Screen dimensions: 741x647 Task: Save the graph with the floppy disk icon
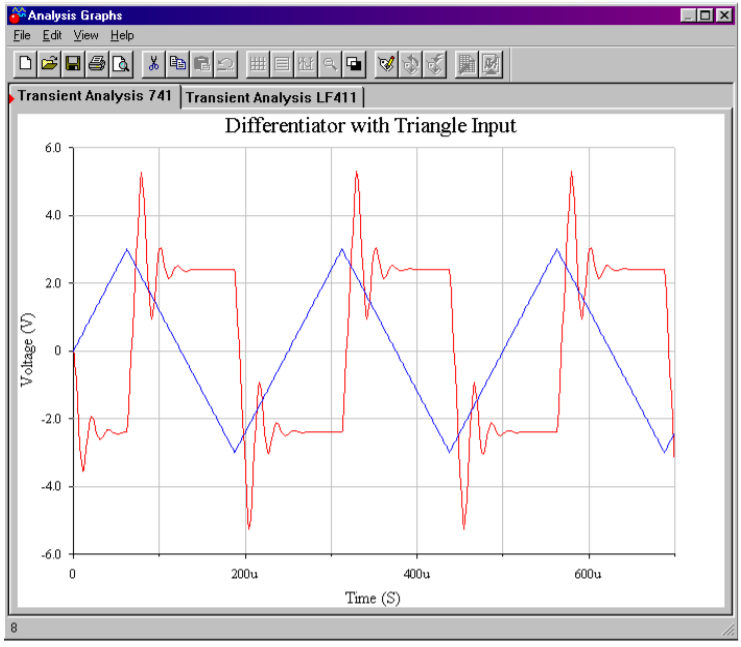(72, 64)
